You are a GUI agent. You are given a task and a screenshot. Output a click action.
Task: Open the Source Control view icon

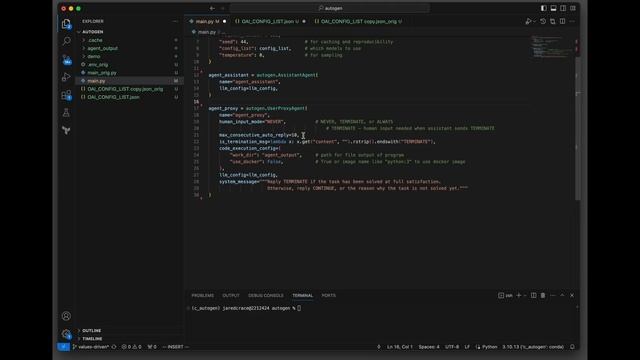pyautogui.click(x=66, y=59)
